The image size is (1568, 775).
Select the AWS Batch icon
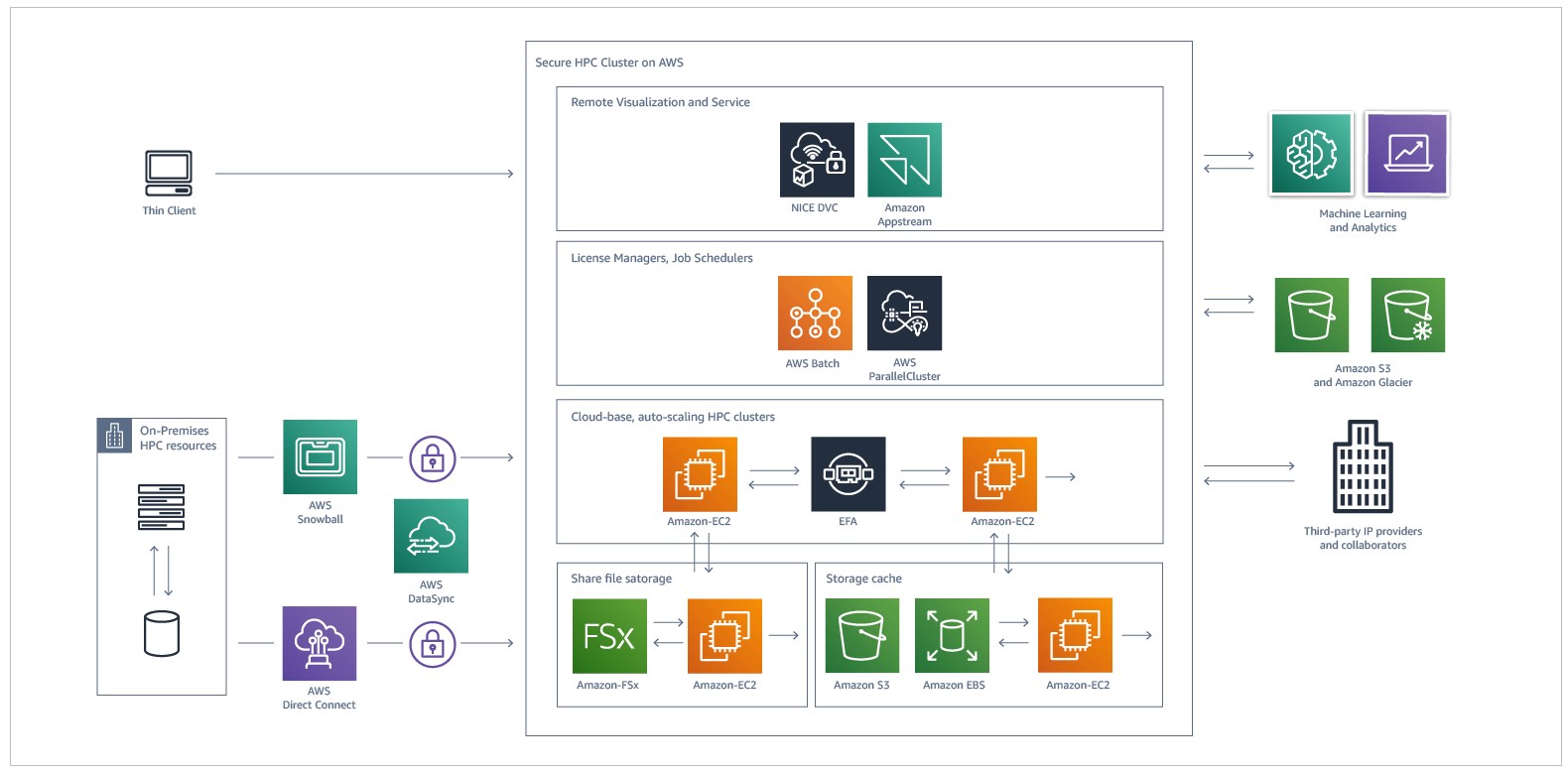point(815,314)
